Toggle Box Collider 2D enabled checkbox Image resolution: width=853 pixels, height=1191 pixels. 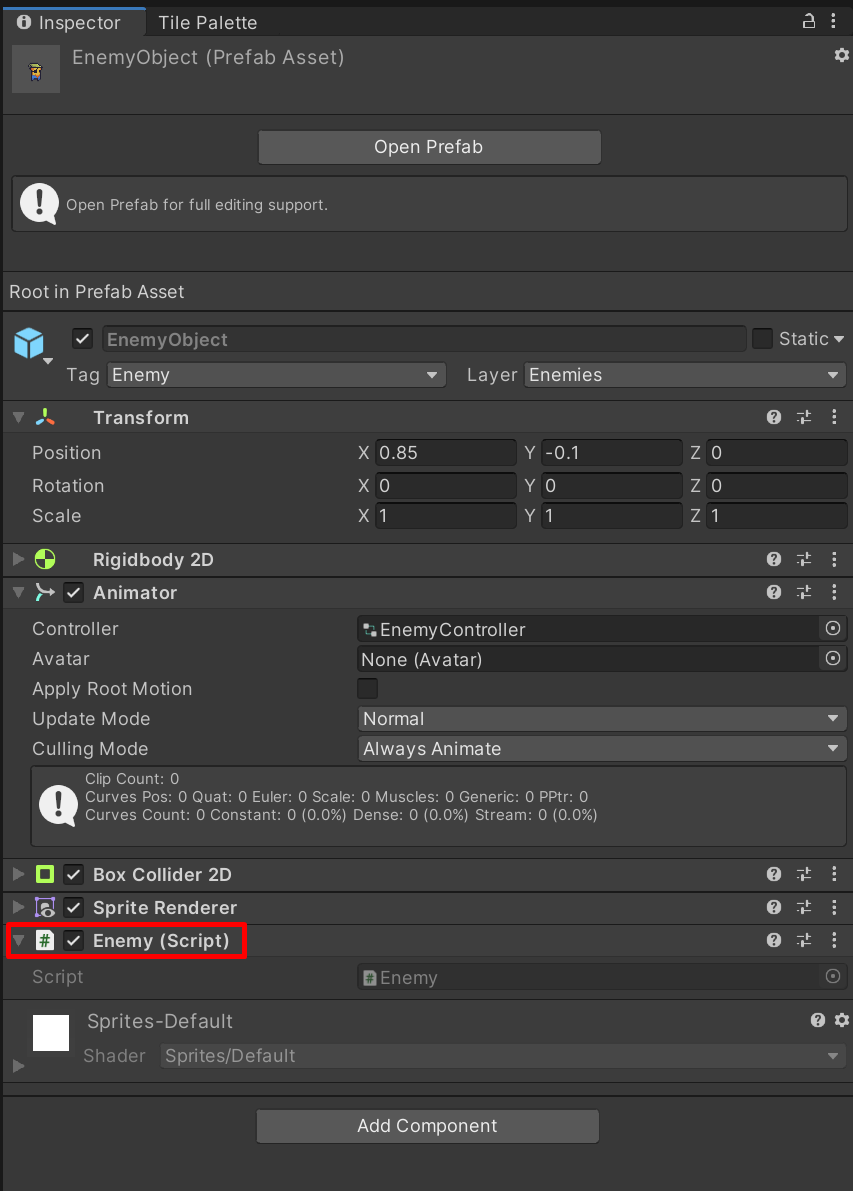73,874
